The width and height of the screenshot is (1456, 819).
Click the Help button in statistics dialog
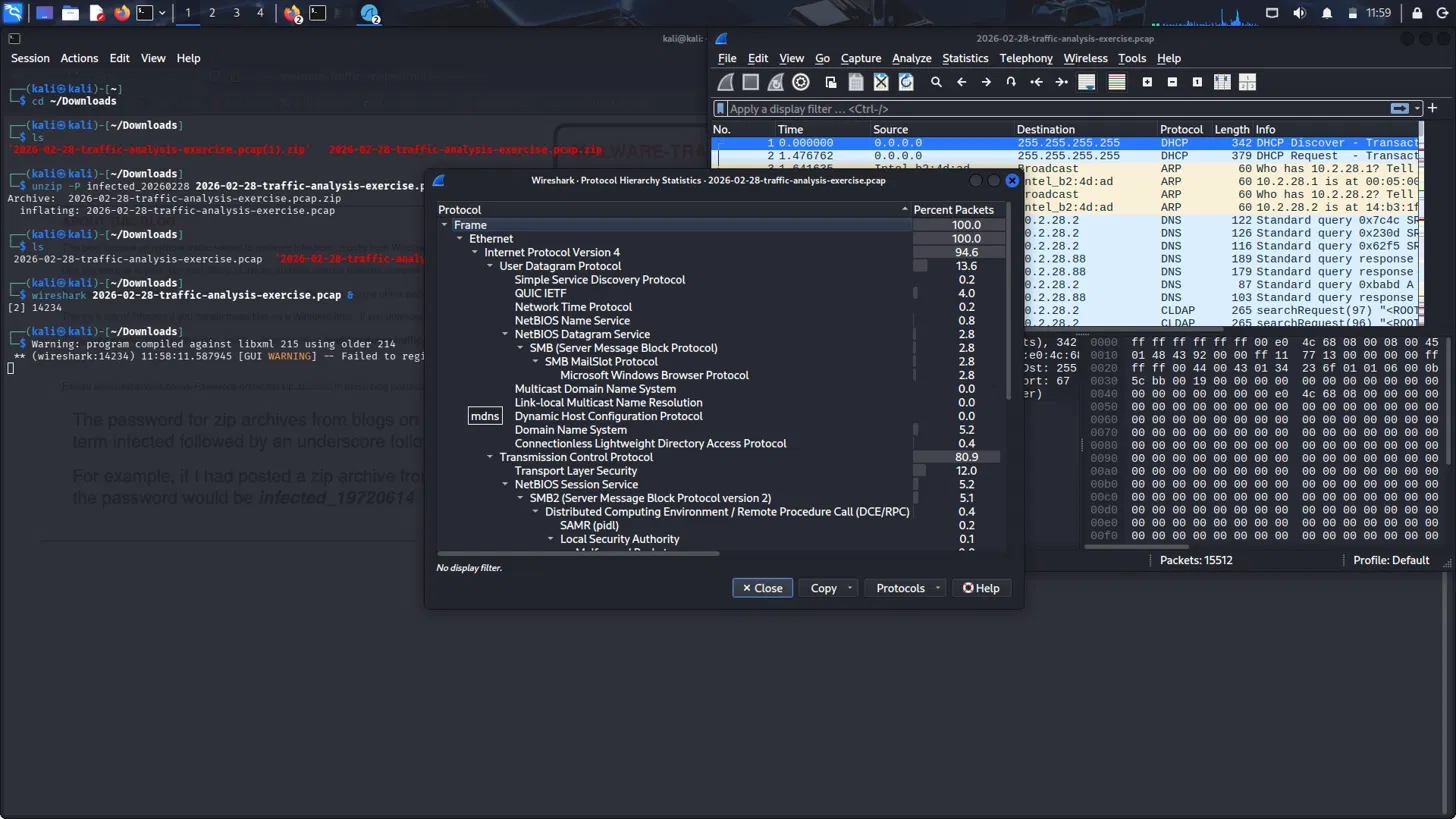pos(981,588)
